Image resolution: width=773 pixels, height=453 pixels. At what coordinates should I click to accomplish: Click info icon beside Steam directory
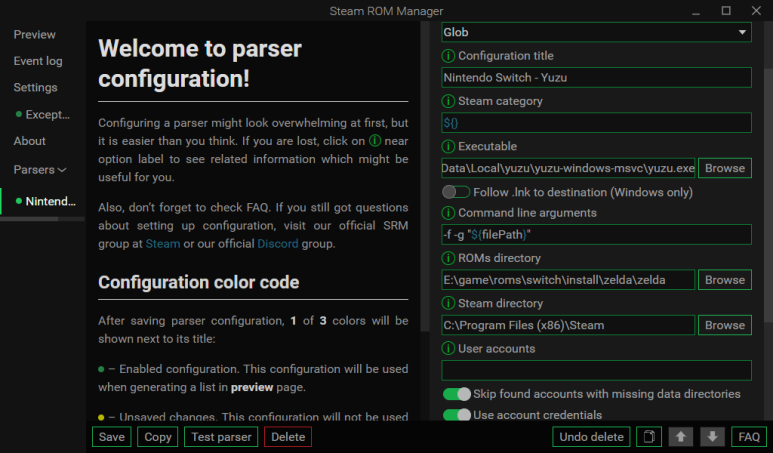[448, 303]
